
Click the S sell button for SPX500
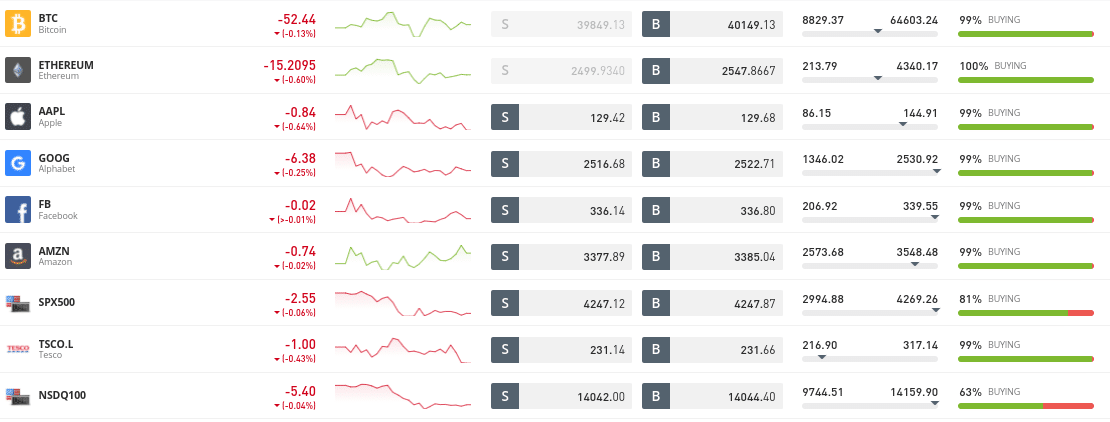(505, 303)
